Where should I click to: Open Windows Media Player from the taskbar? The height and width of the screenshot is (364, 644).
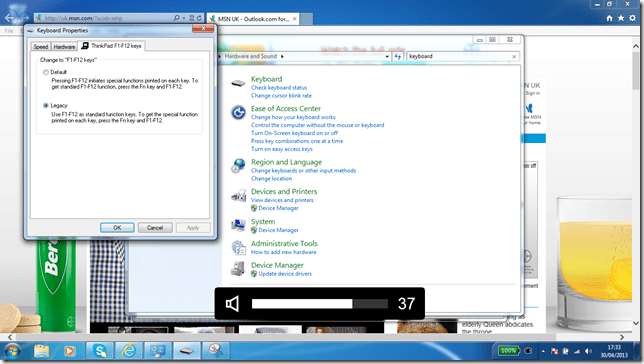(x=69, y=351)
